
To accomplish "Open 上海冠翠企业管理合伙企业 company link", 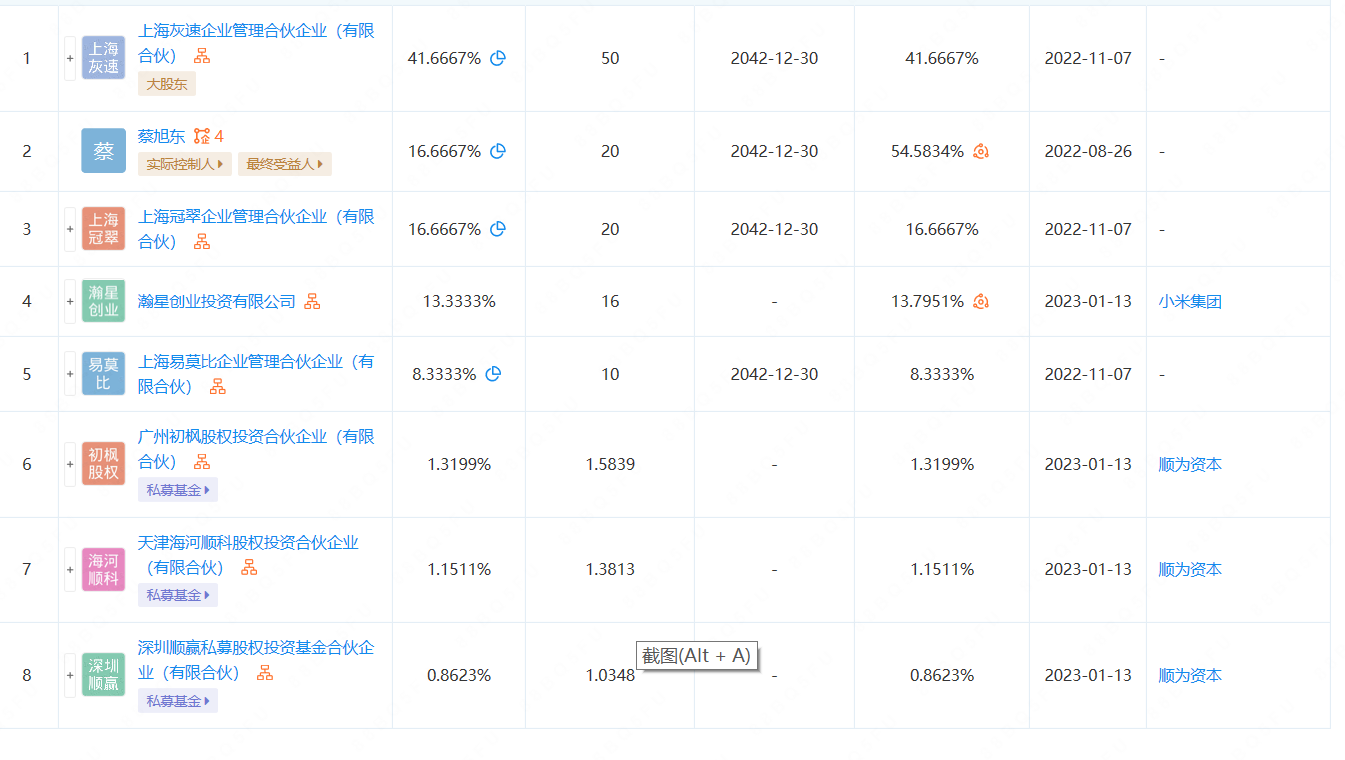I will (x=256, y=217).
